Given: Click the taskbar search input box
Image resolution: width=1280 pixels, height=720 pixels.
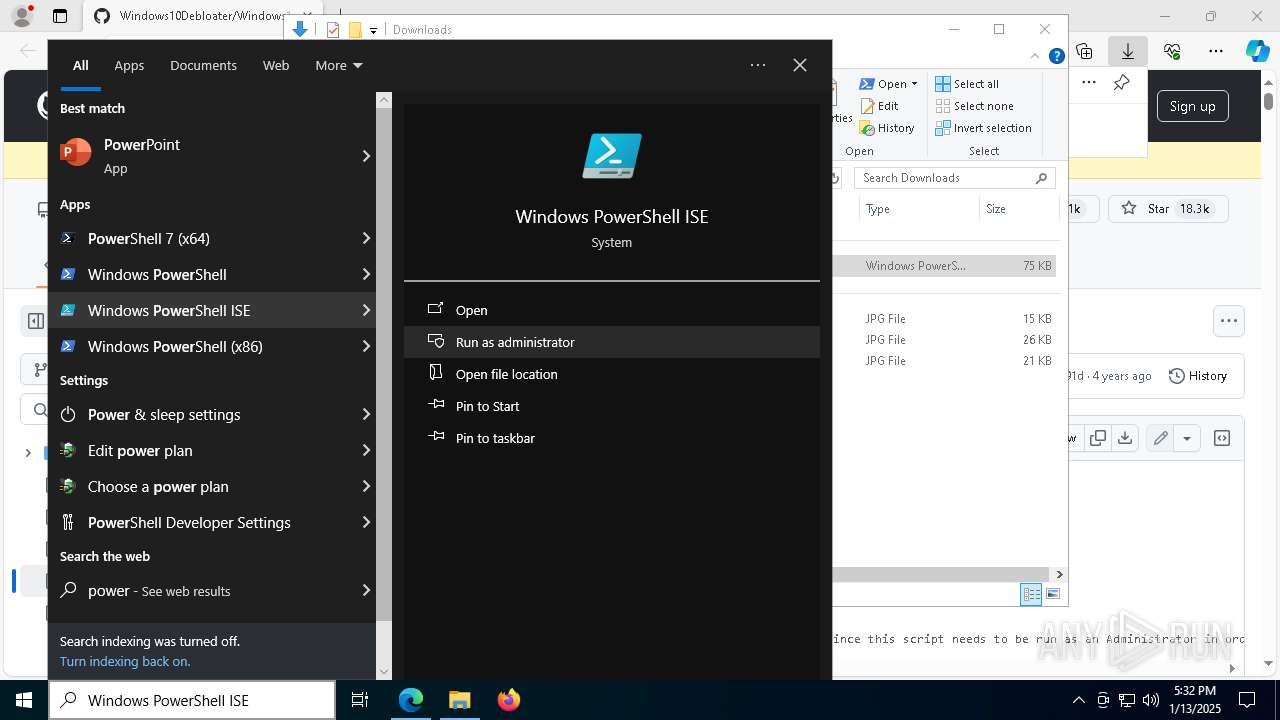Looking at the screenshot, I should tap(192, 700).
